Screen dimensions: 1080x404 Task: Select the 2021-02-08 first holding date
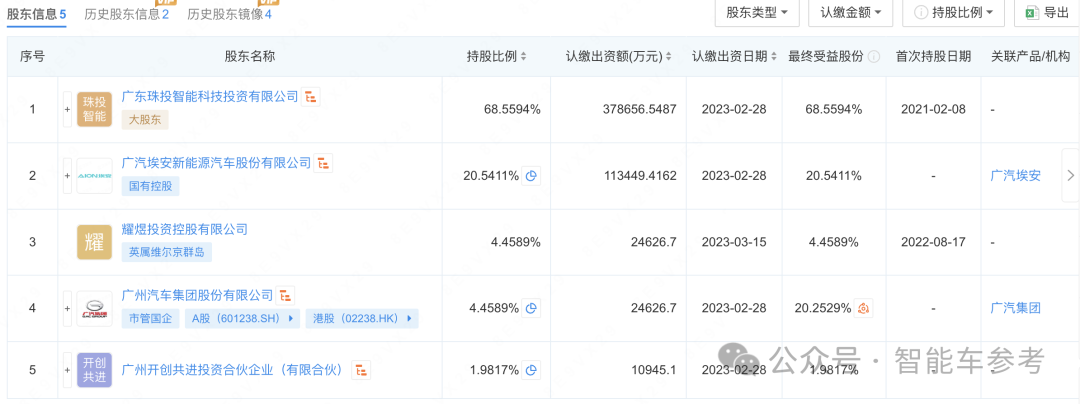(x=933, y=109)
